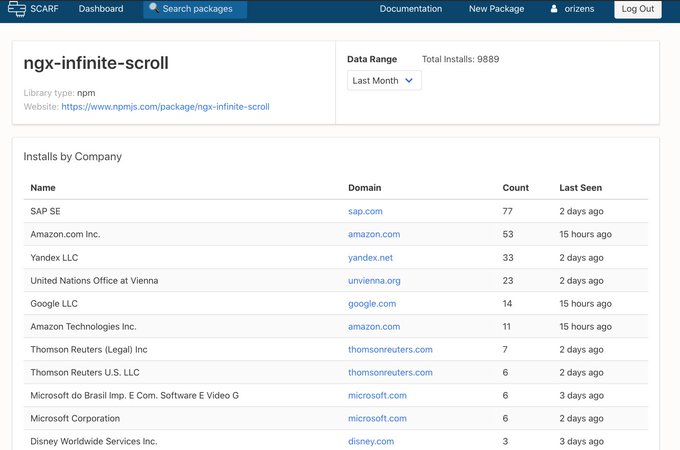
Task: Open thomsonreuters.com link for Thomson Reuters U.S. LLC
Action: point(390,372)
